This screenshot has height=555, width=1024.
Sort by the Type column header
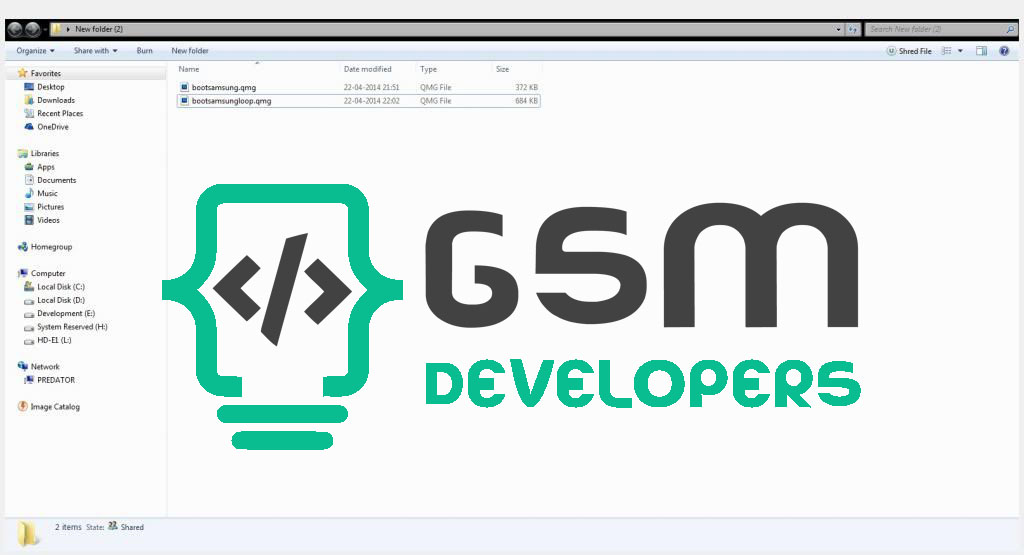428,69
